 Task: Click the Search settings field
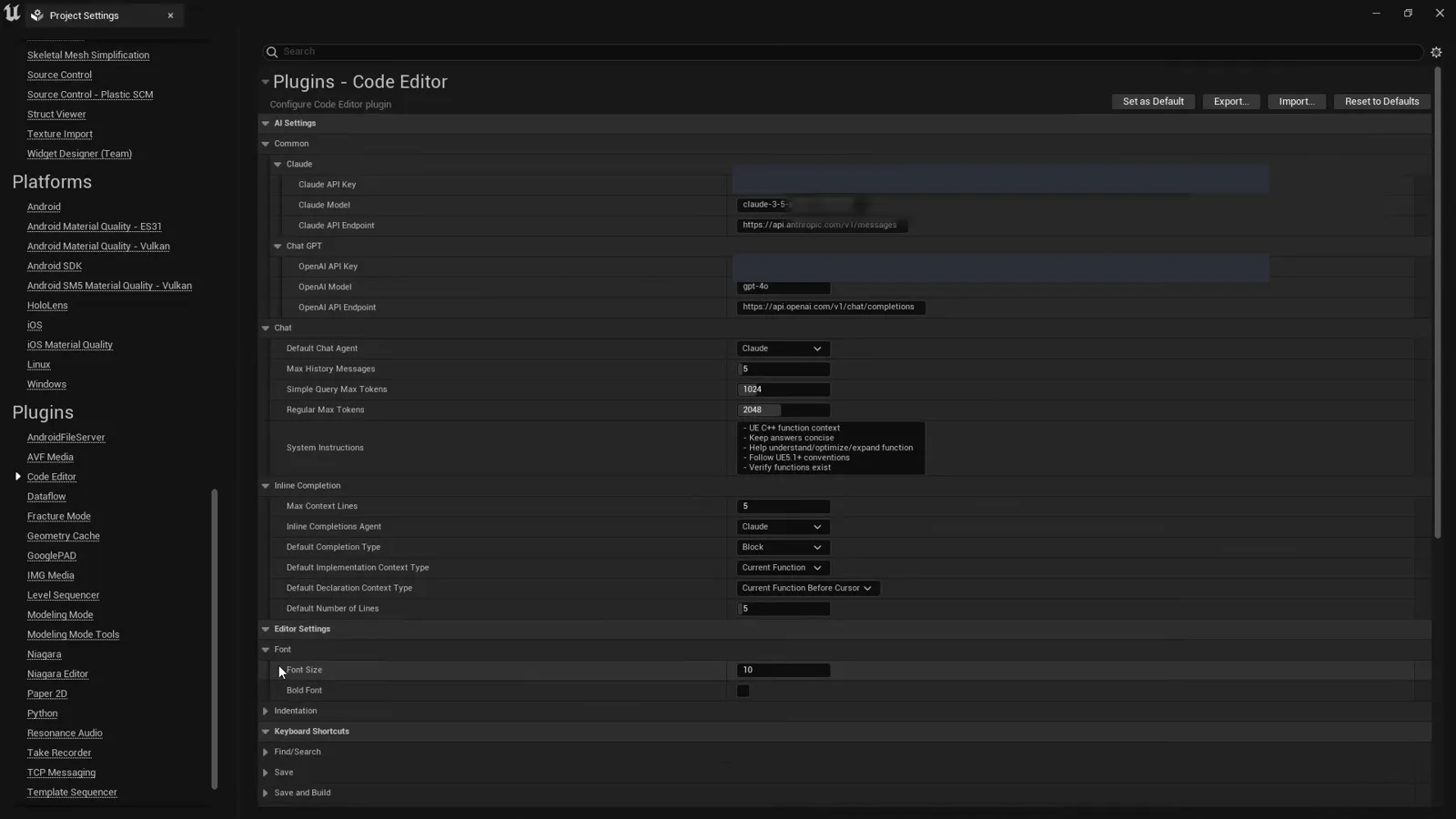pyautogui.click(x=842, y=52)
